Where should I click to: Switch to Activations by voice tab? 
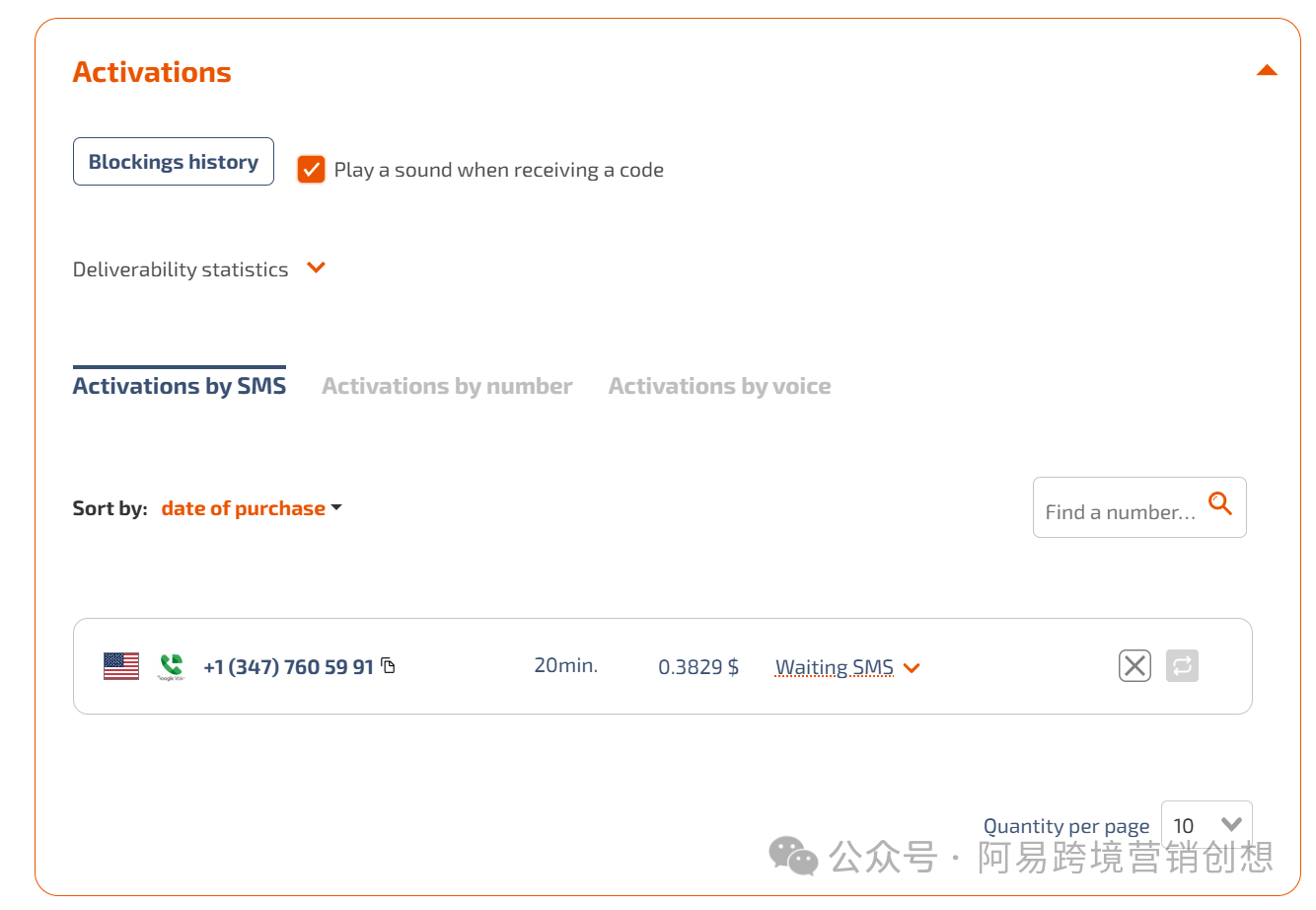pos(719,386)
